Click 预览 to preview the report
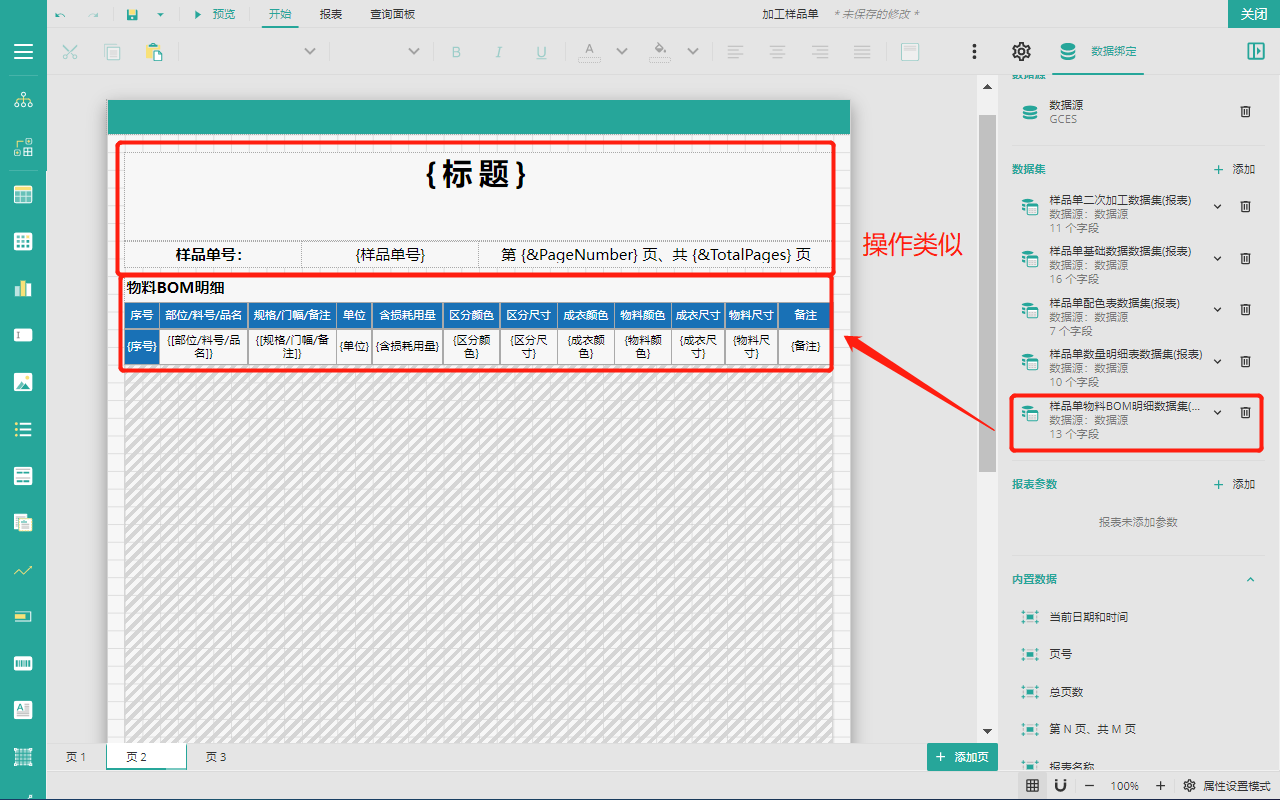The image size is (1280, 800). point(215,14)
